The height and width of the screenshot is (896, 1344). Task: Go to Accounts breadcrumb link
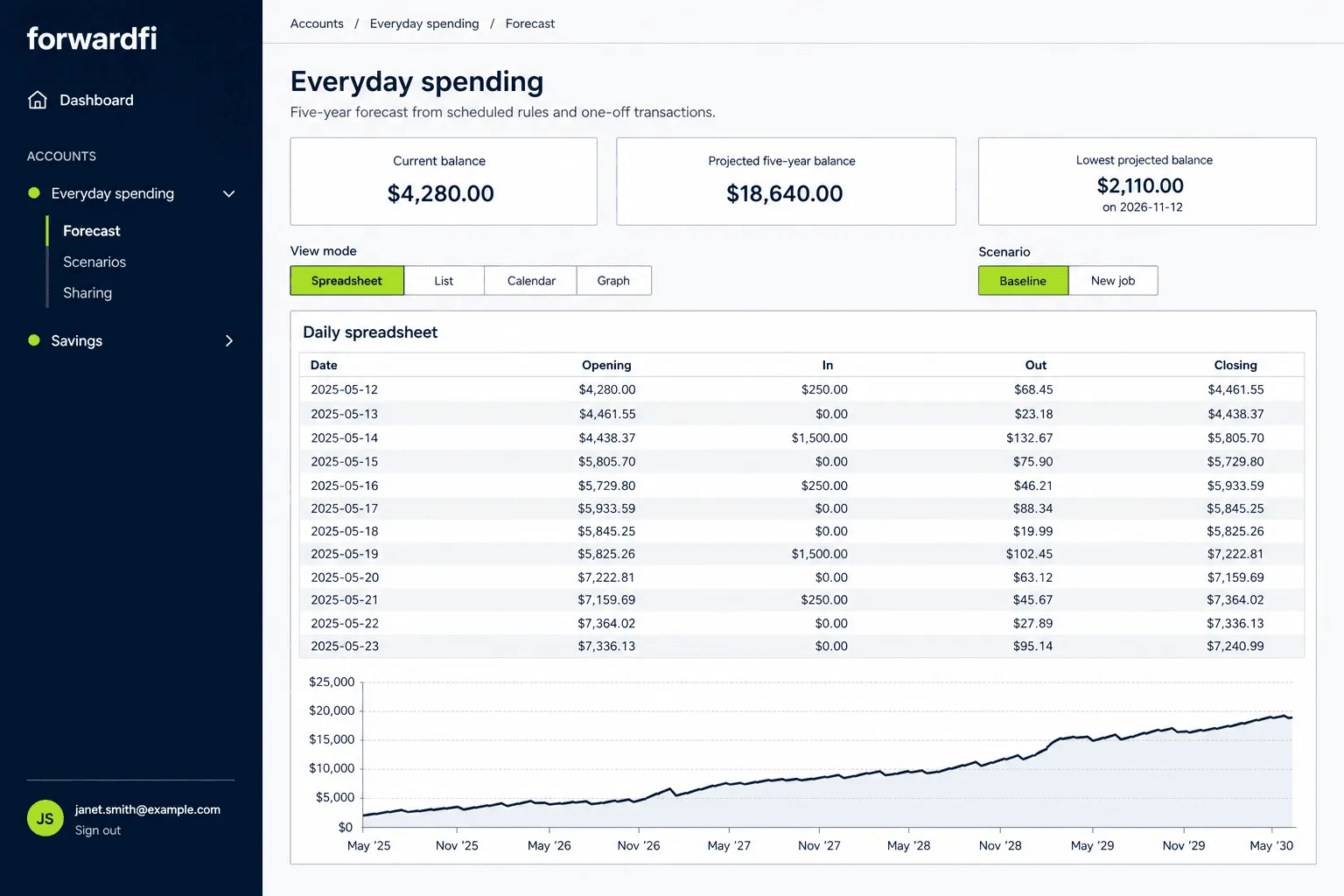pyautogui.click(x=317, y=24)
